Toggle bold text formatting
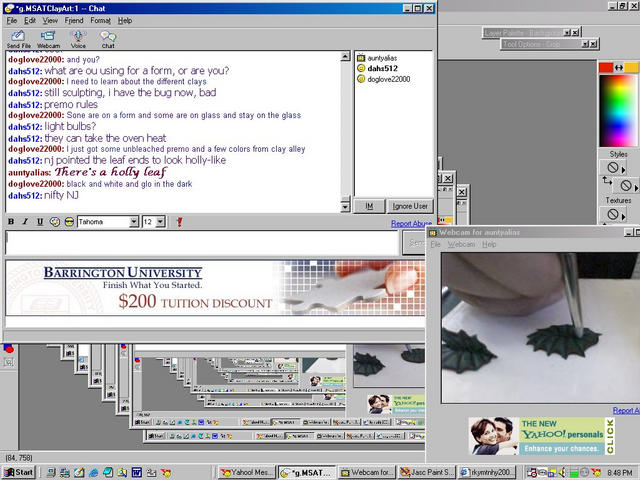The image size is (640, 480). (11, 222)
